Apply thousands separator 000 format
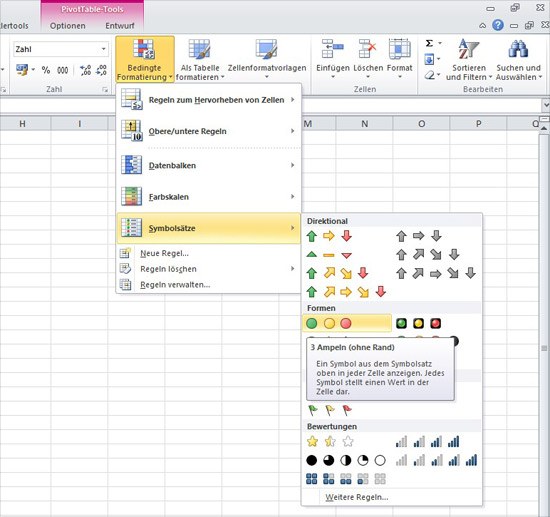Image resolution: width=550 pixels, height=517 pixels. pos(63,70)
